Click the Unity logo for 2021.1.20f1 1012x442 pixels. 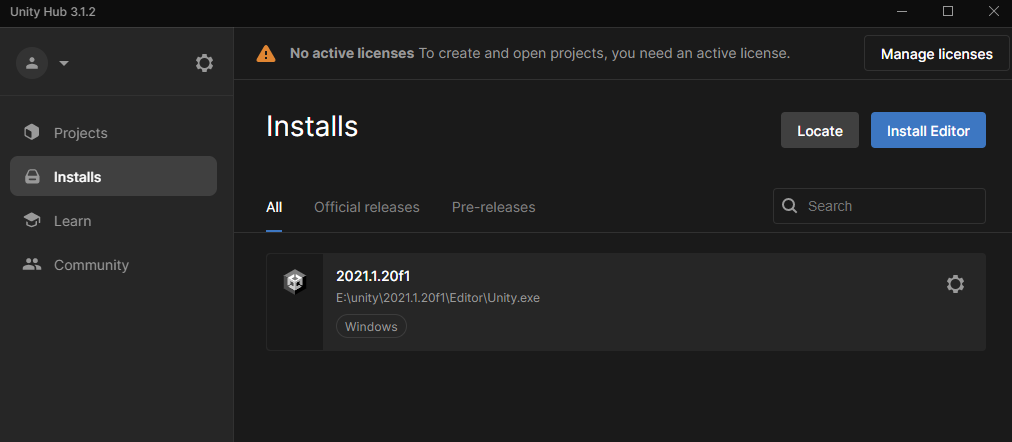[295, 283]
